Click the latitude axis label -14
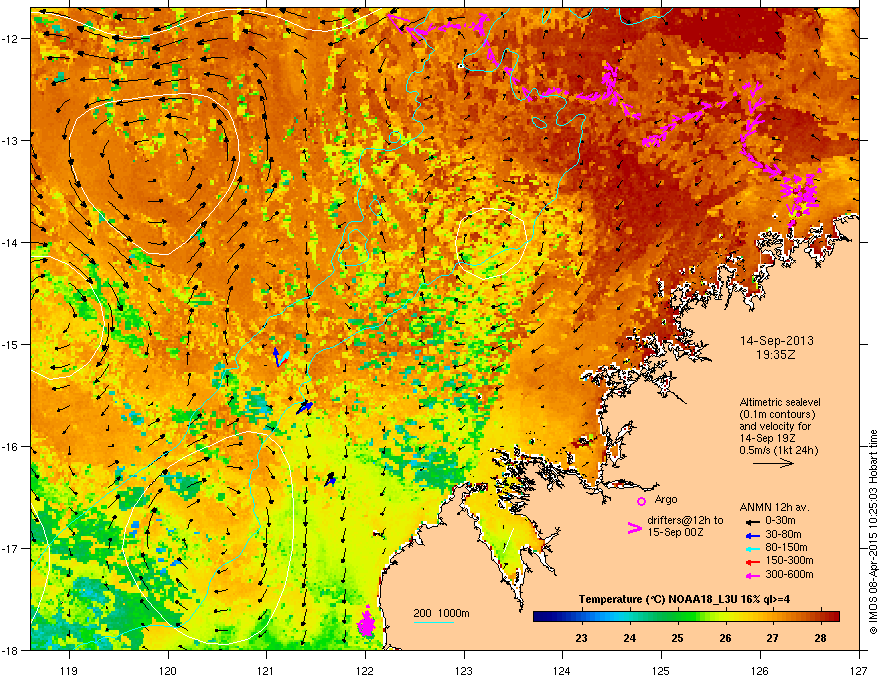This screenshot has height=680, width=880. [x=10, y=243]
